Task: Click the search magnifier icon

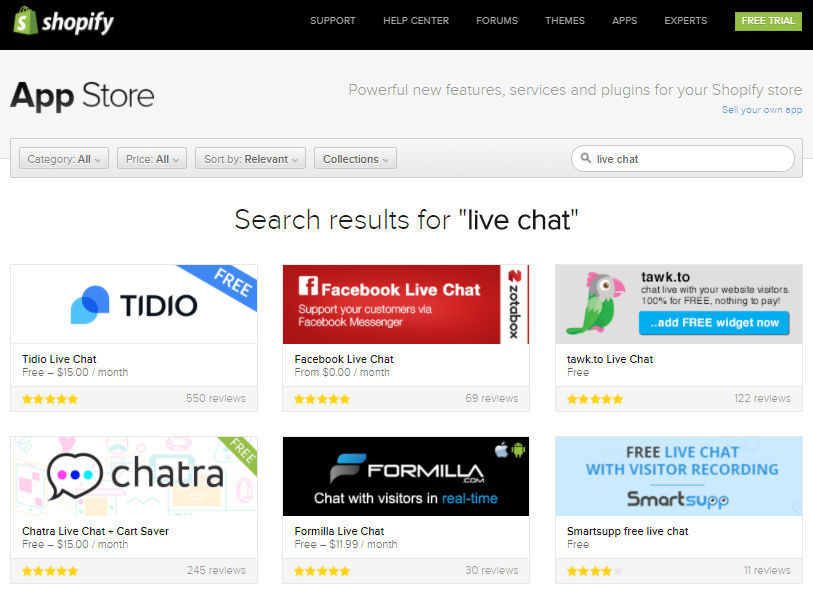Action: point(585,158)
